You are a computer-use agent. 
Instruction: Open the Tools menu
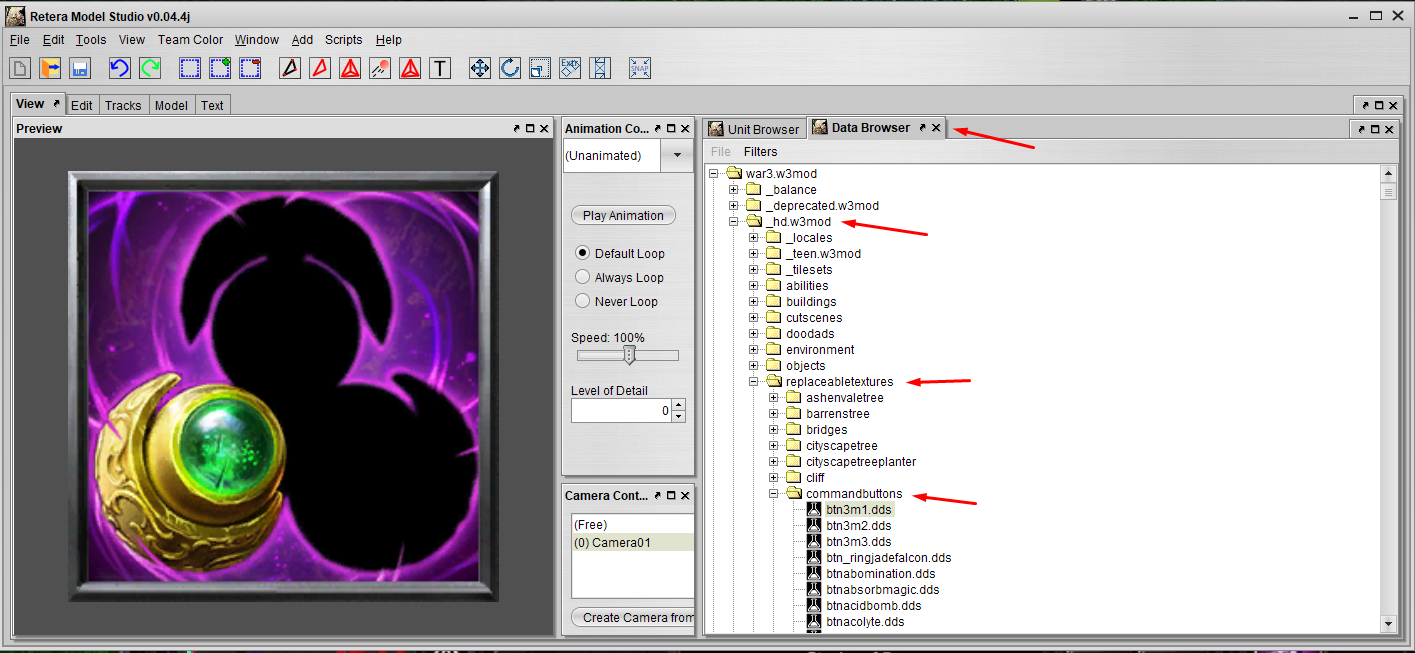coord(91,40)
